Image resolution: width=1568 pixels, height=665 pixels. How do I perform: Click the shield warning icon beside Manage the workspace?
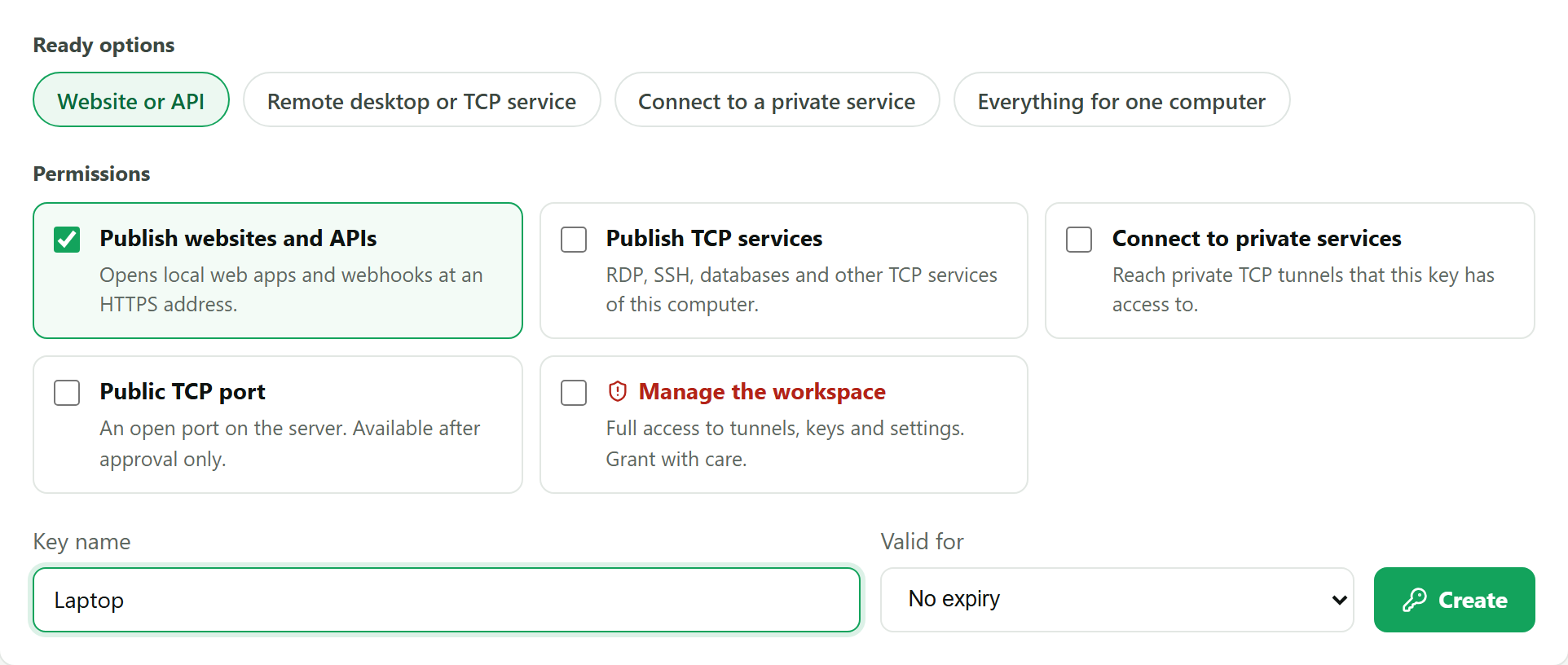[x=618, y=392]
